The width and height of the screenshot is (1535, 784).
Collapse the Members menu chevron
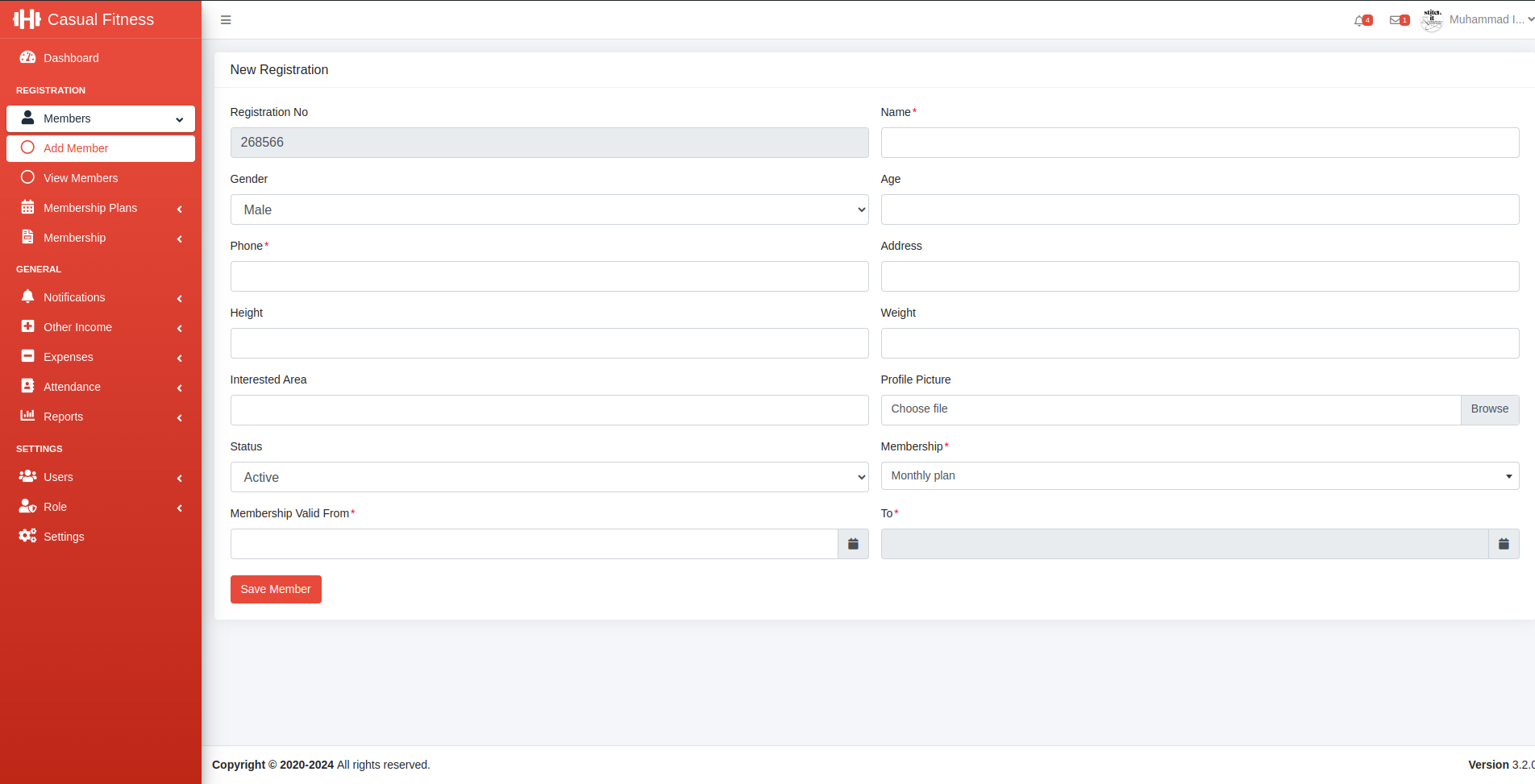(x=178, y=118)
